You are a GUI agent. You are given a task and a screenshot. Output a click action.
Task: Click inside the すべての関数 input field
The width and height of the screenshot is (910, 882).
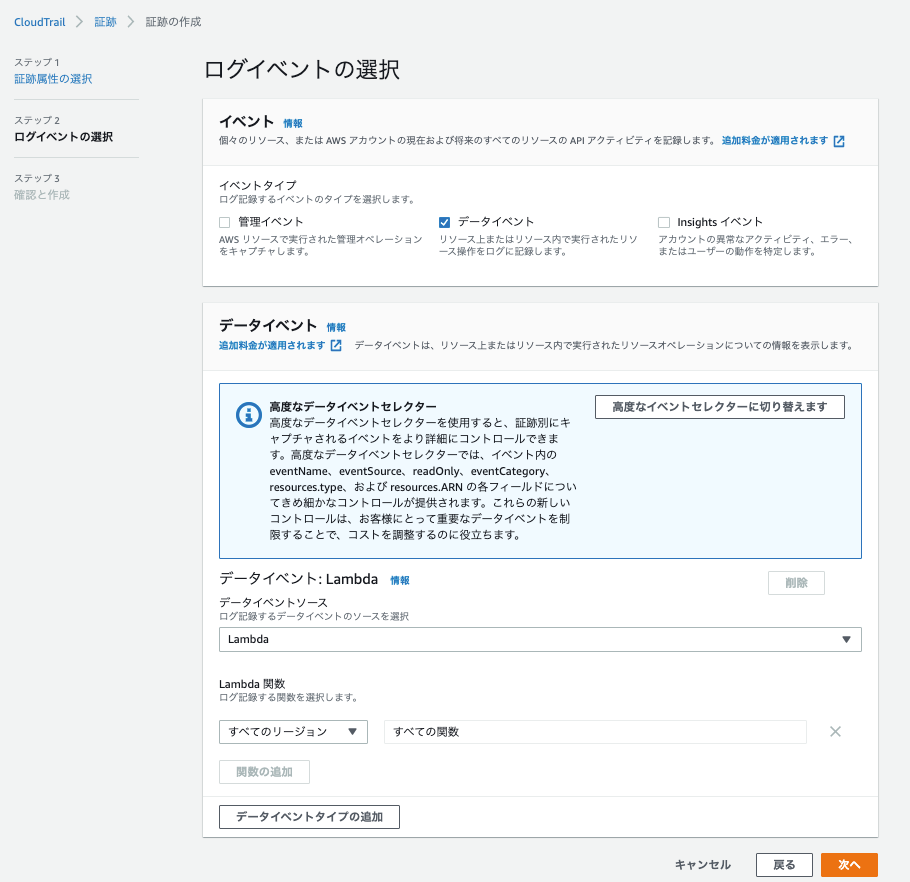[595, 732]
